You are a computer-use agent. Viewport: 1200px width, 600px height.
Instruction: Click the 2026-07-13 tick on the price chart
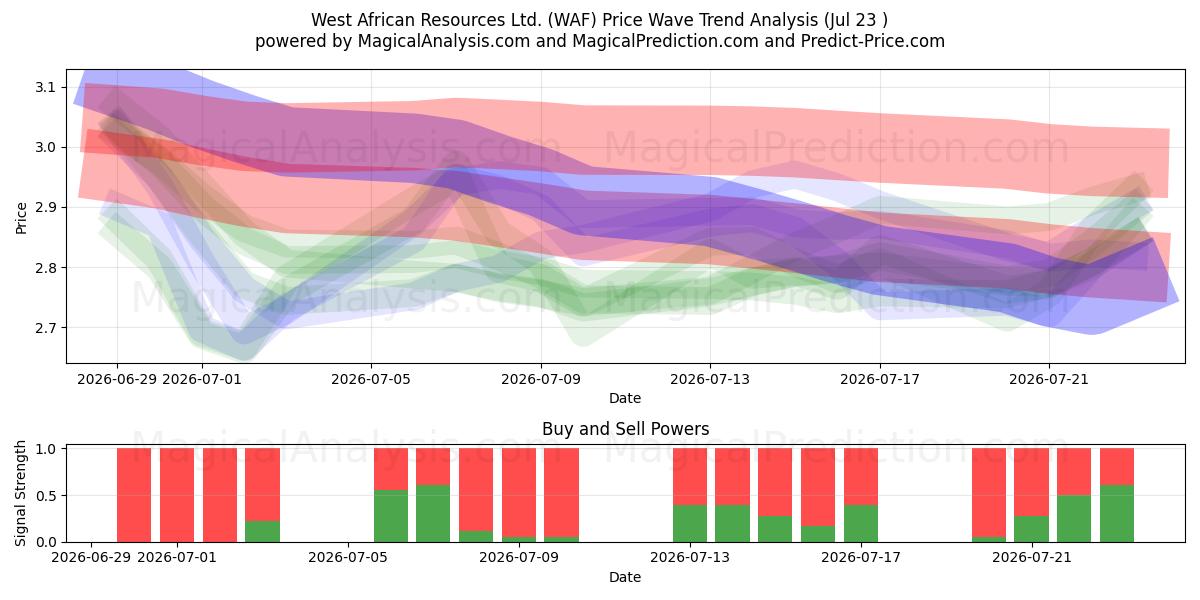[x=710, y=379]
